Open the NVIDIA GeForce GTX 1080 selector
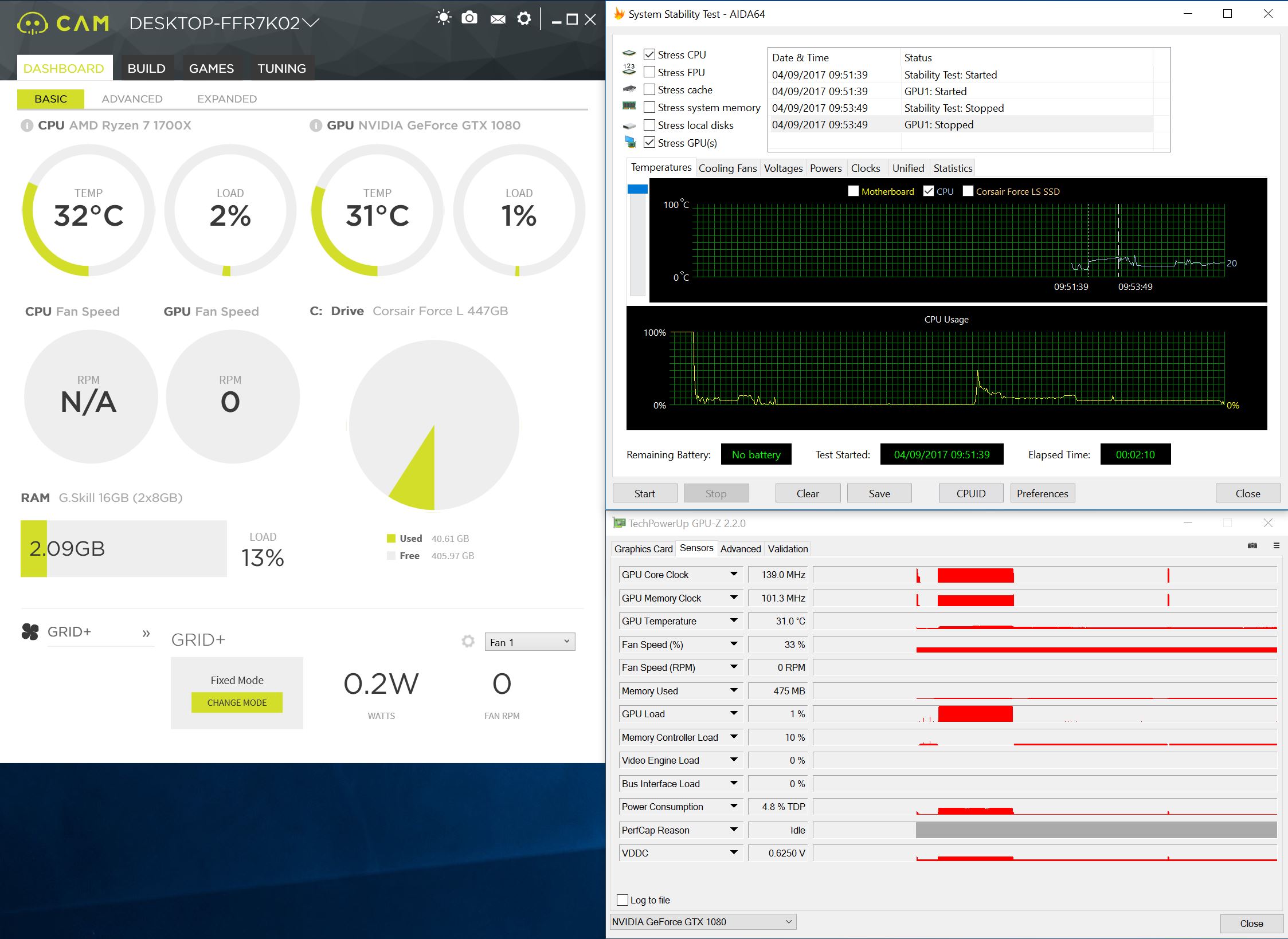 tap(703, 921)
